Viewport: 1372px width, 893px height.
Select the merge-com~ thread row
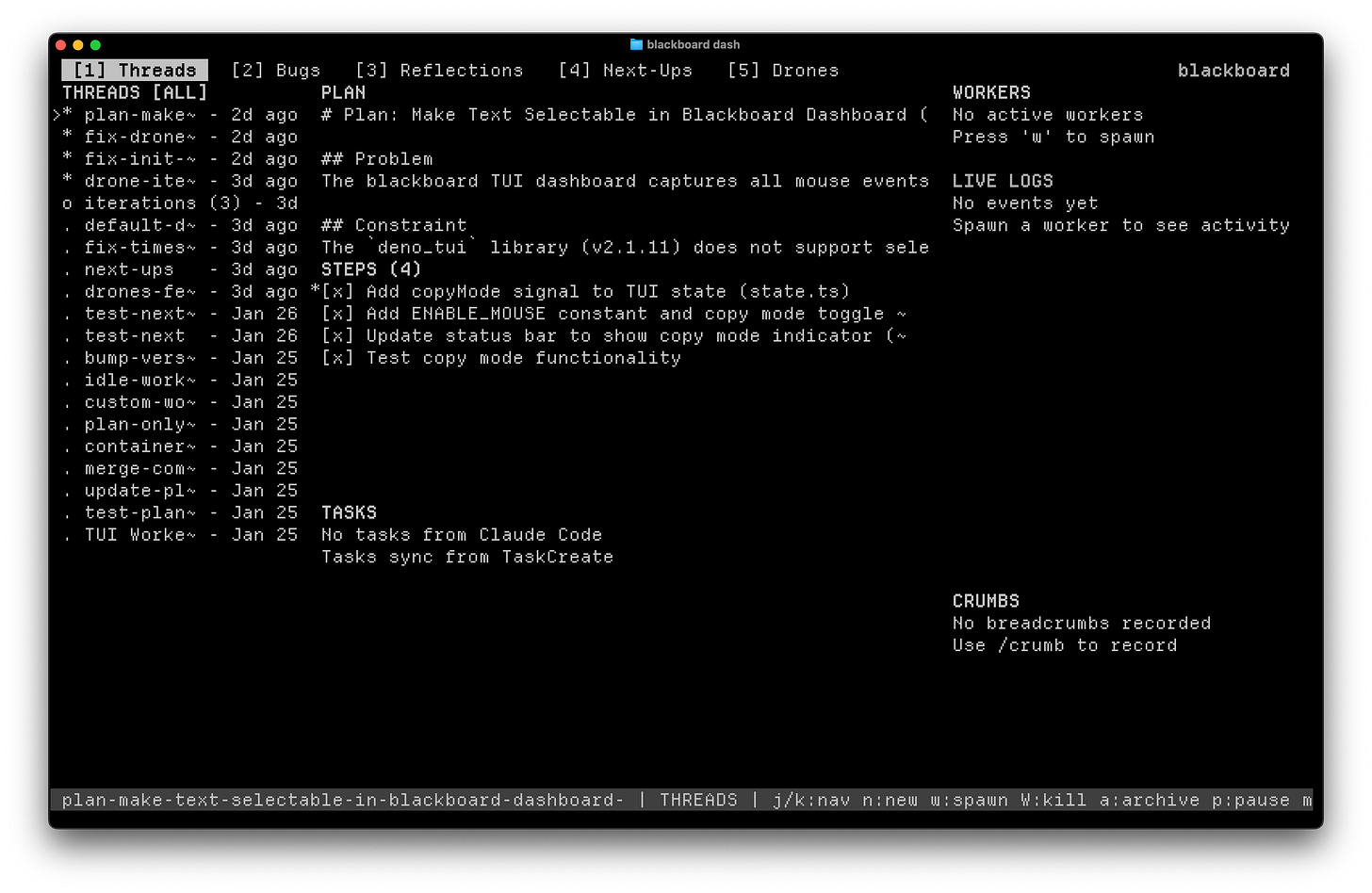(180, 469)
